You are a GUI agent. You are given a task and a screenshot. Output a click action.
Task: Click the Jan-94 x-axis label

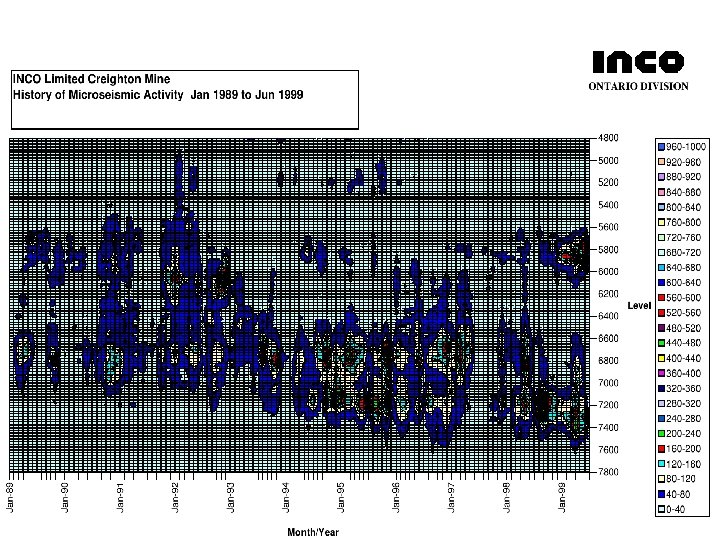click(286, 498)
